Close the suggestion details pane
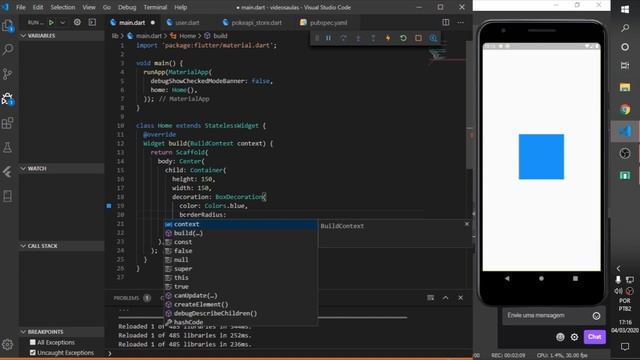The height and width of the screenshot is (360, 640). tap(467, 224)
